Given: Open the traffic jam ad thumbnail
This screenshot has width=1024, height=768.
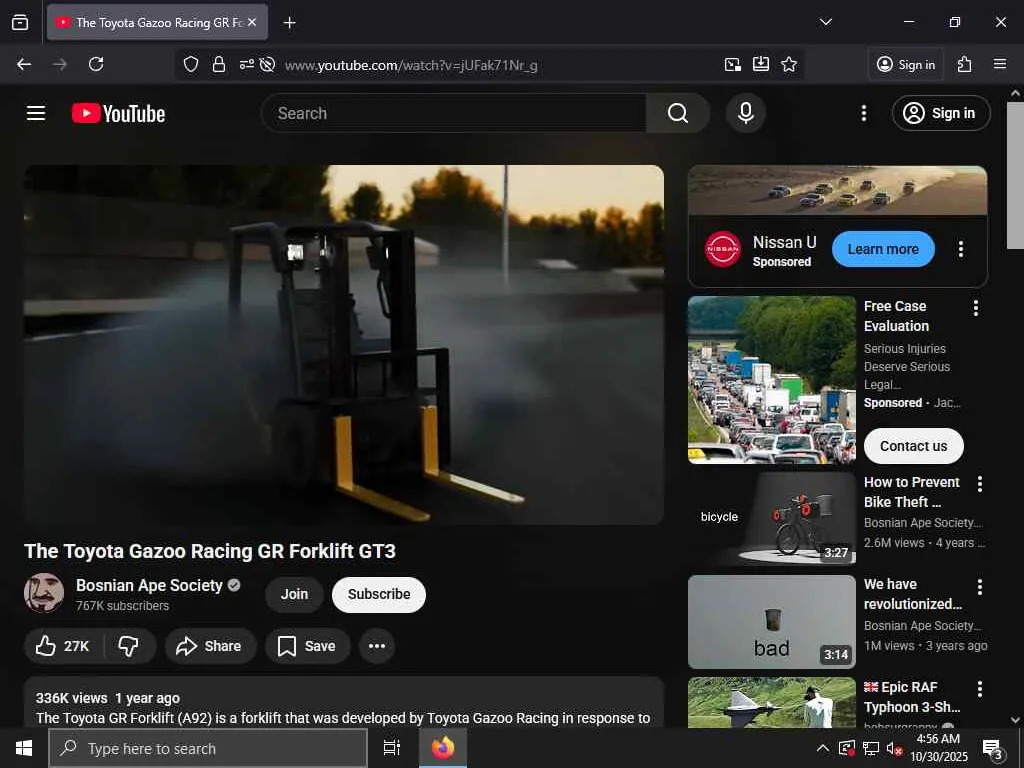Looking at the screenshot, I should 771,379.
